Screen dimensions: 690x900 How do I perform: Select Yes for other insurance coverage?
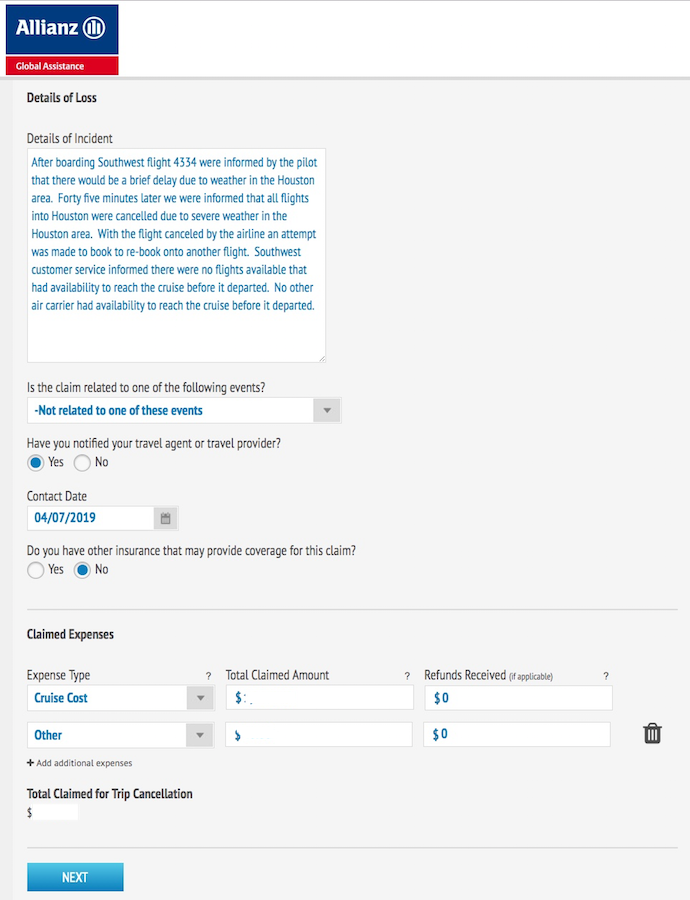coord(36,570)
